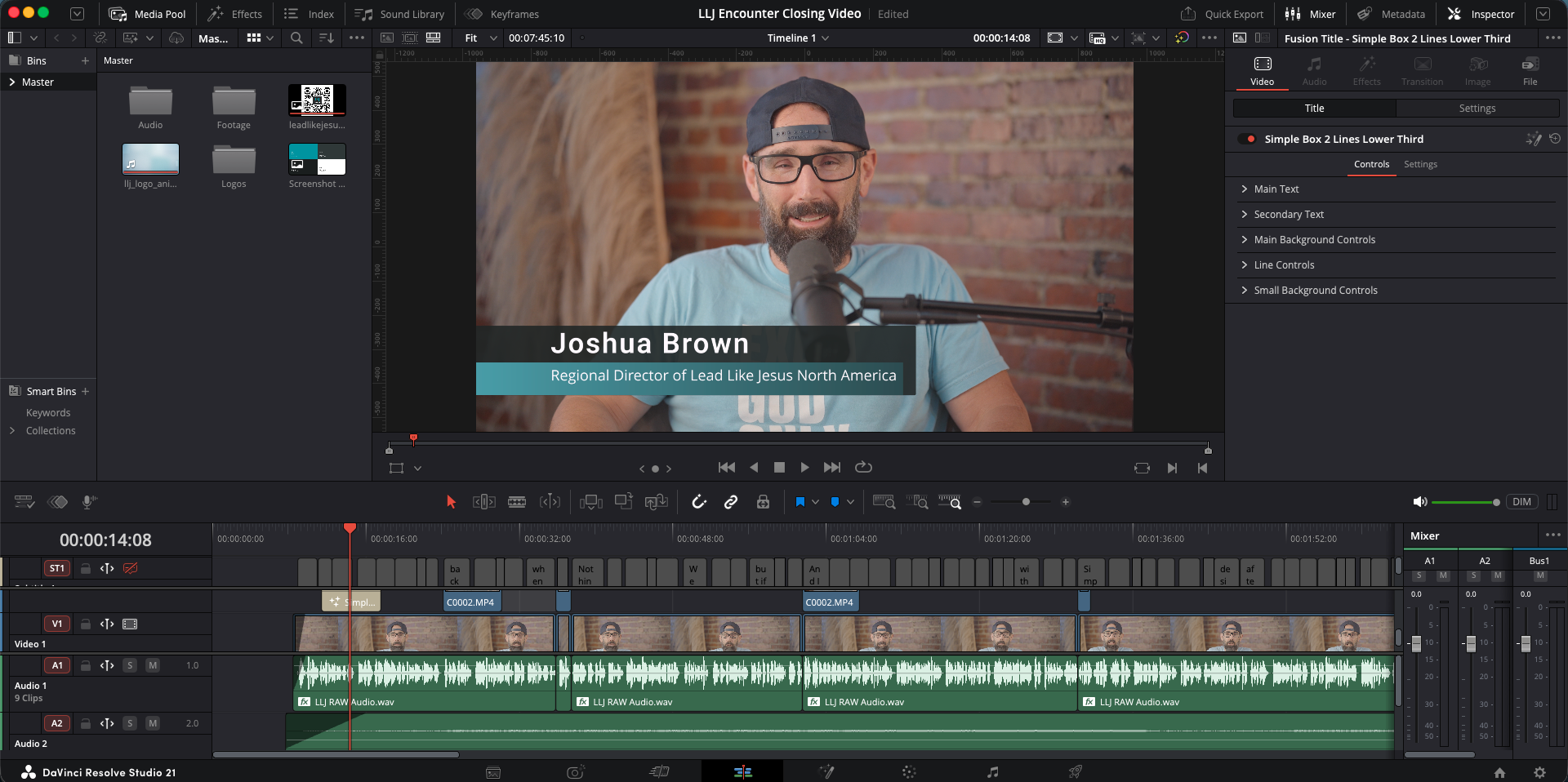The height and width of the screenshot is (782, 1568).
Task: Click the DIM audio button
Action: coord(1521,502)
